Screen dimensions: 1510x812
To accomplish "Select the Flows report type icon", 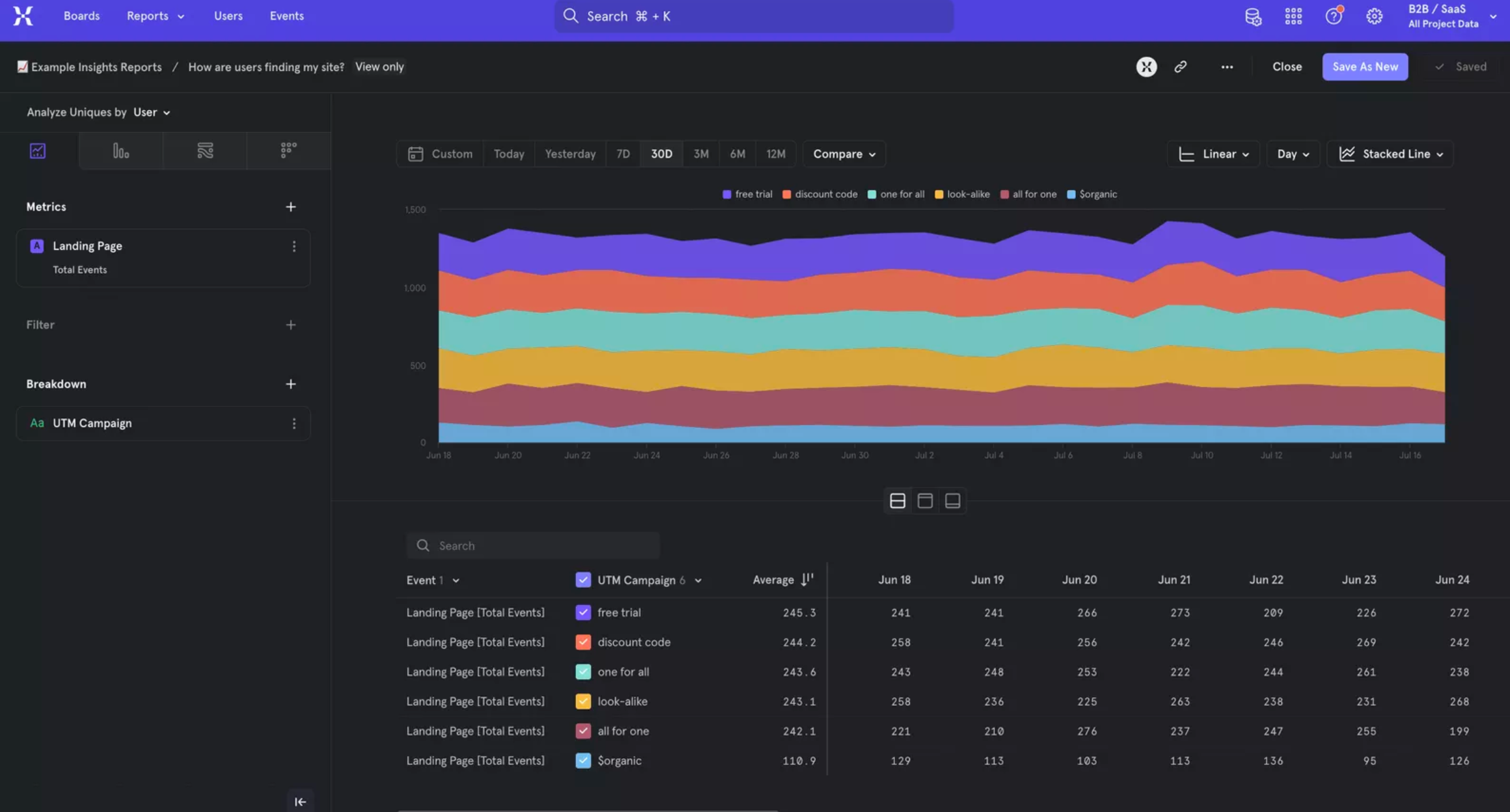I will point(205,151).
